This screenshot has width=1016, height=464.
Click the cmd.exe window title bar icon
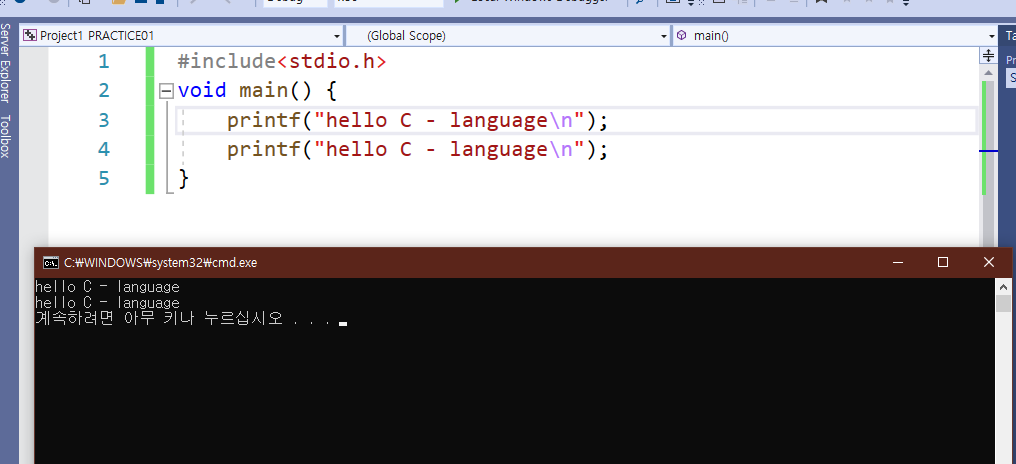[x=49, y=262]
